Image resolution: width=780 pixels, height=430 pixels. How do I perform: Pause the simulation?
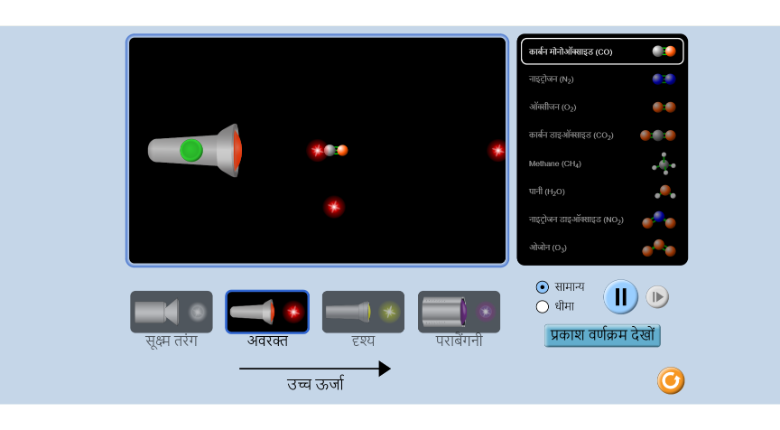point(620,296)
